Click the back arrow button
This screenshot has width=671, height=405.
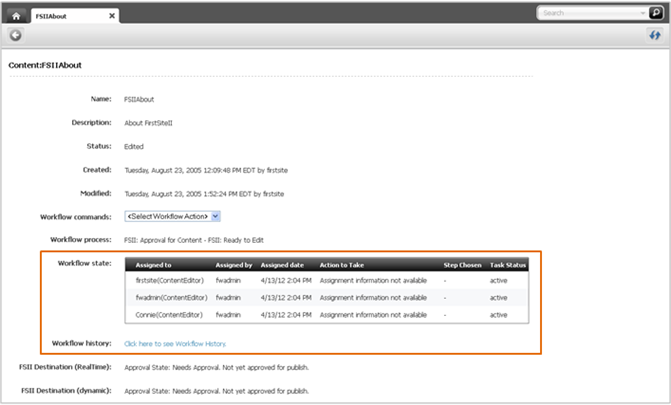(x=16, y=35)
